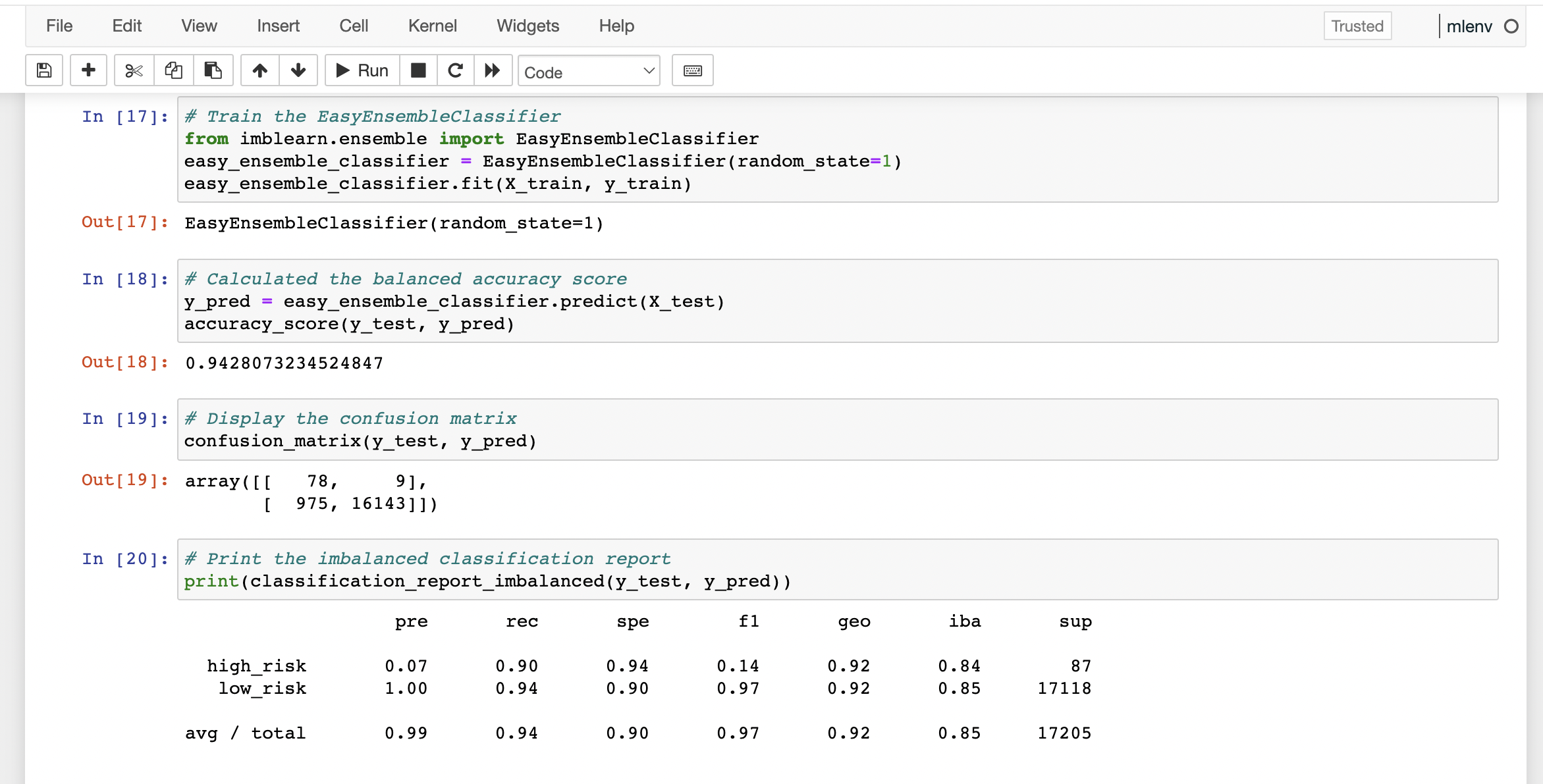The image size is (1543, 784).
Task: Interrupt the kernel
Action: pyautogui.click(x=418, y=70)
